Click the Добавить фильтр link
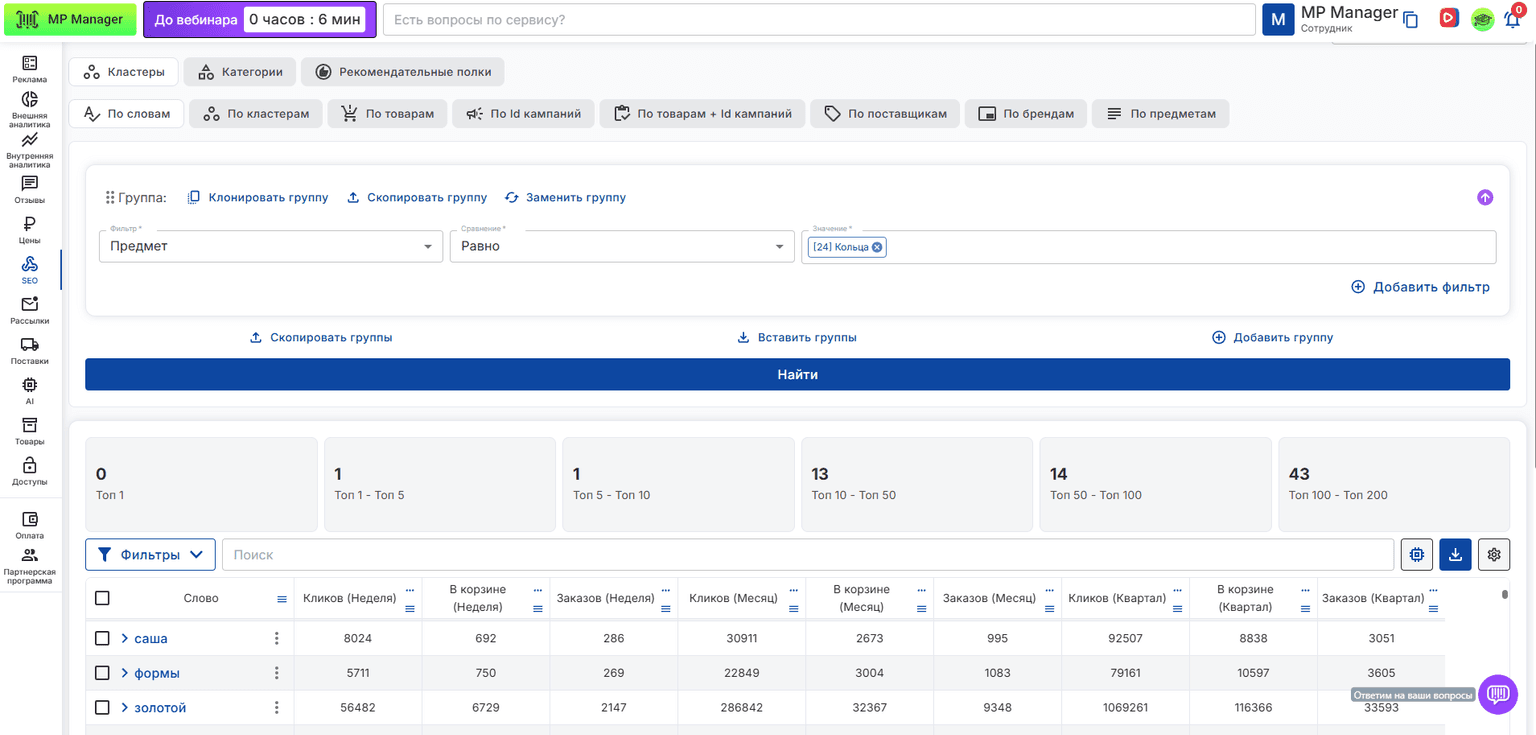The image size is (1536, 735). (1420, 287)
